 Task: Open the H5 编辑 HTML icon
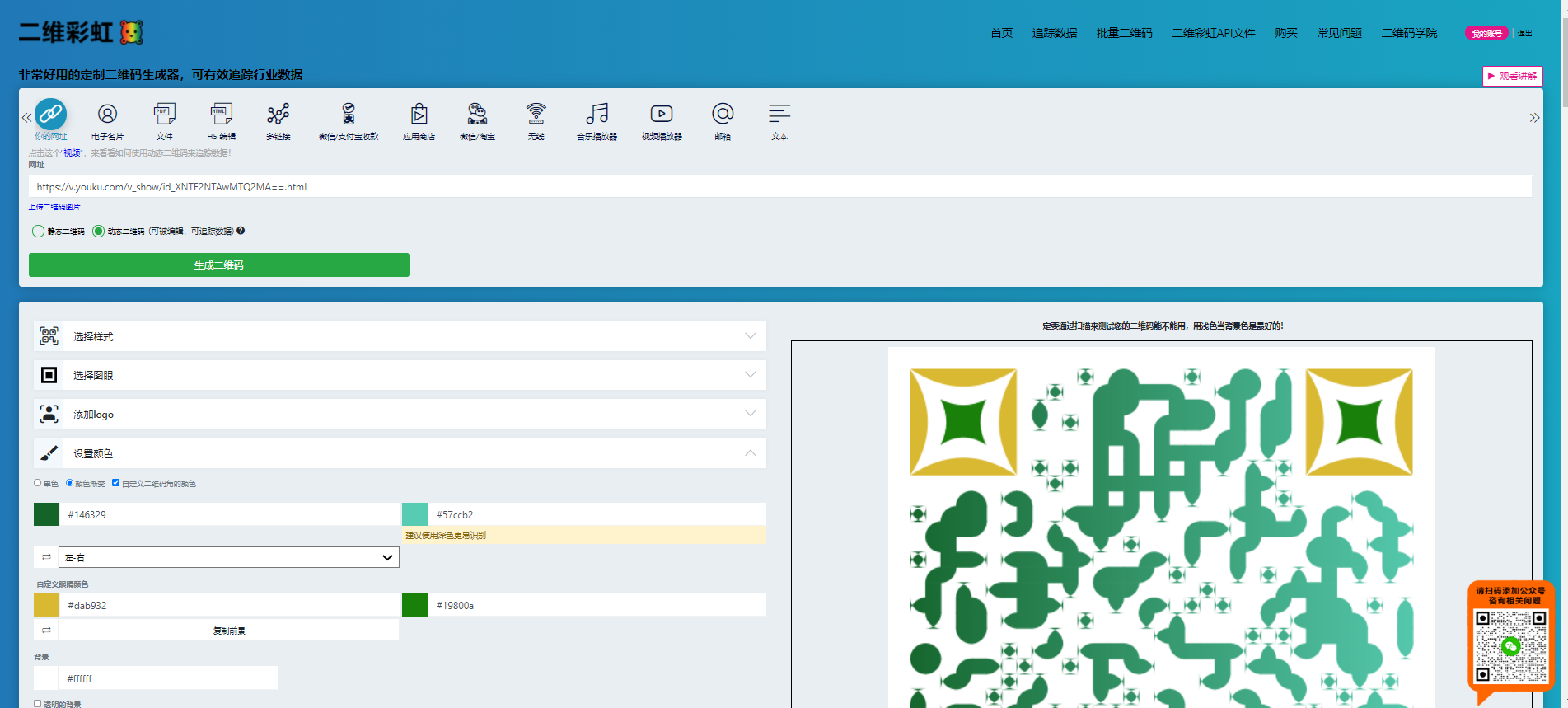[x=221, y=114]
